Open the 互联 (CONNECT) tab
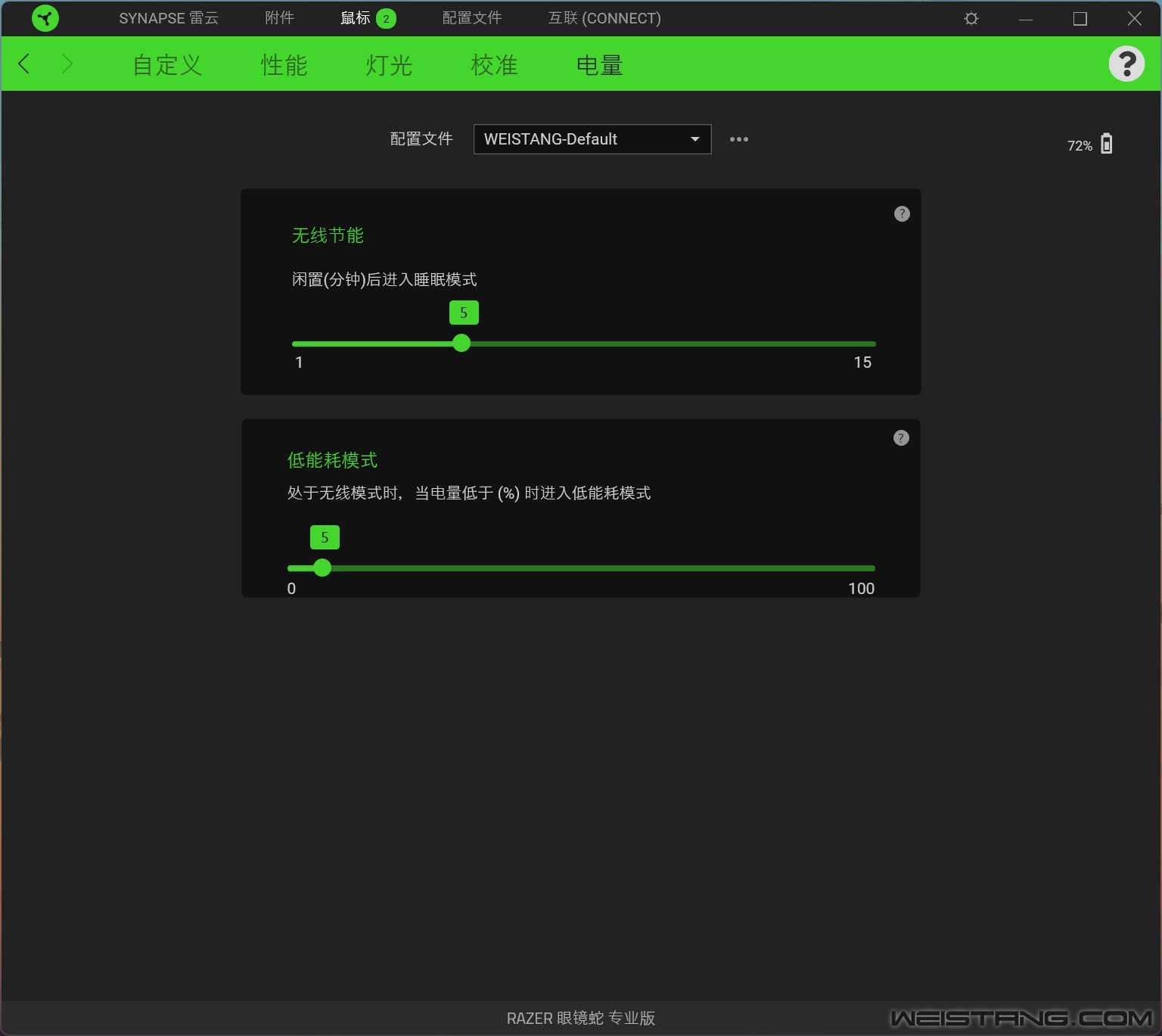 click(604, 18)
